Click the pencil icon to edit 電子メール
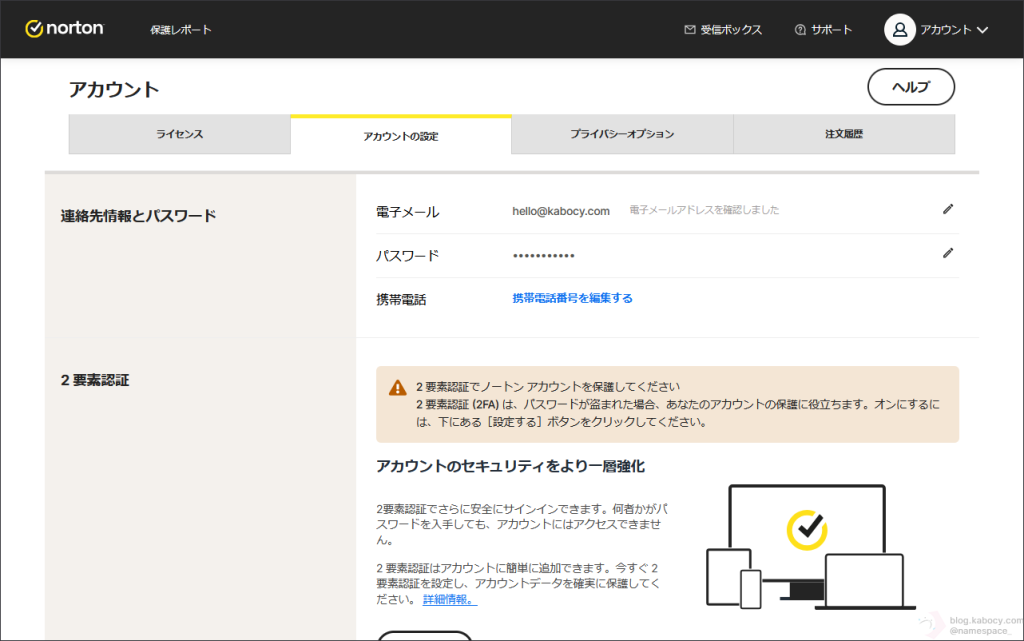This screenshot has height=641, width=1024. coord(948,209)
